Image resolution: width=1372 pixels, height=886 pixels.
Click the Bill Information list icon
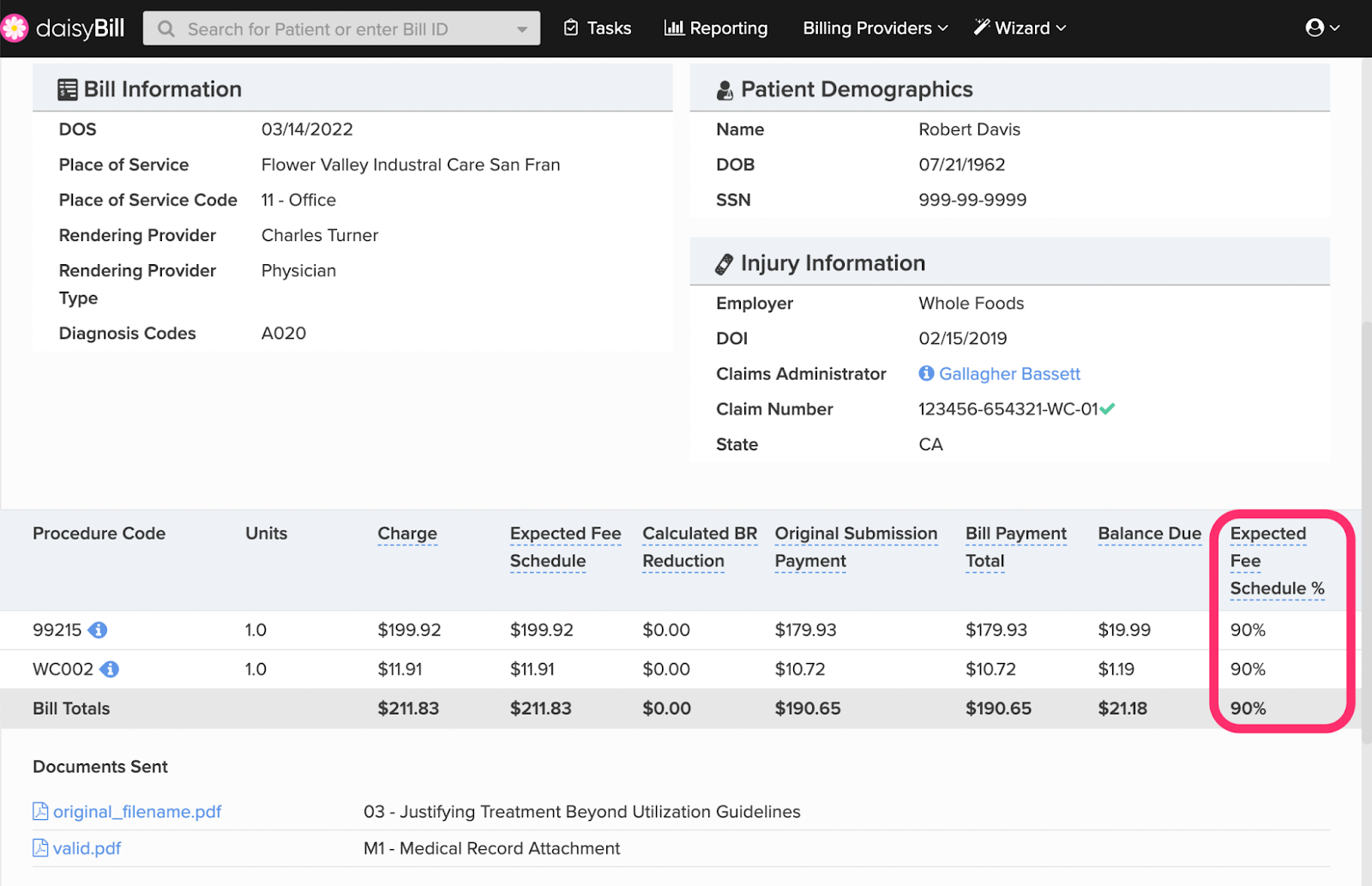[67, 90]
